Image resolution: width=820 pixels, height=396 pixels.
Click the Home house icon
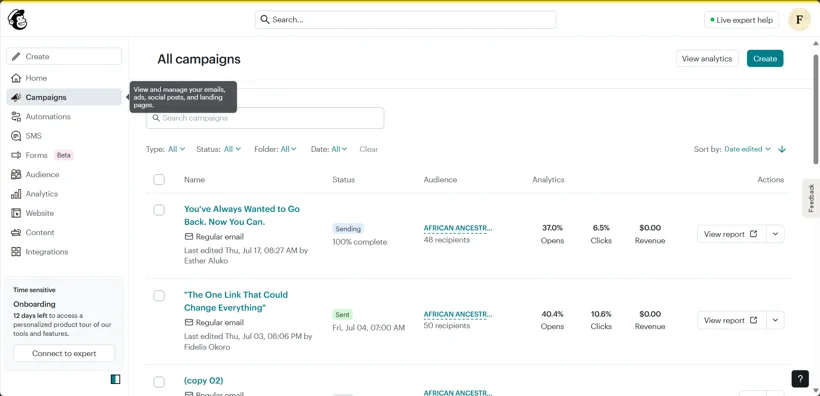[x=16, y=78]
